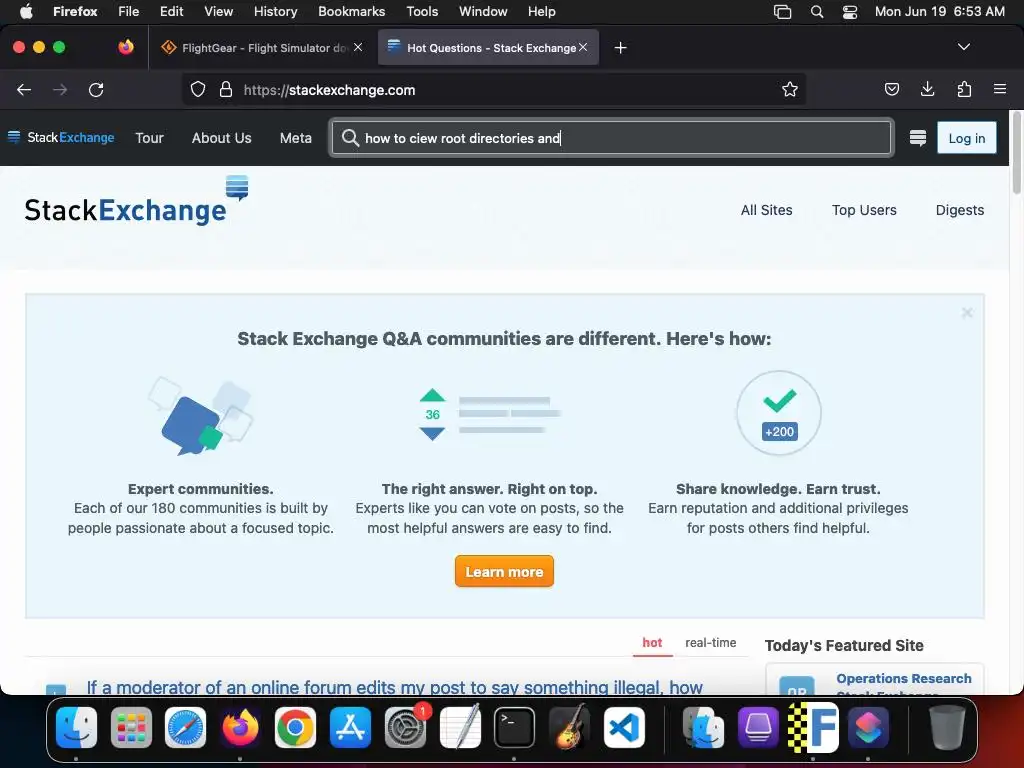Select the hot questions tab
Image resolution: width=1024 pixels, height=768 pixels.
[652, 643]
